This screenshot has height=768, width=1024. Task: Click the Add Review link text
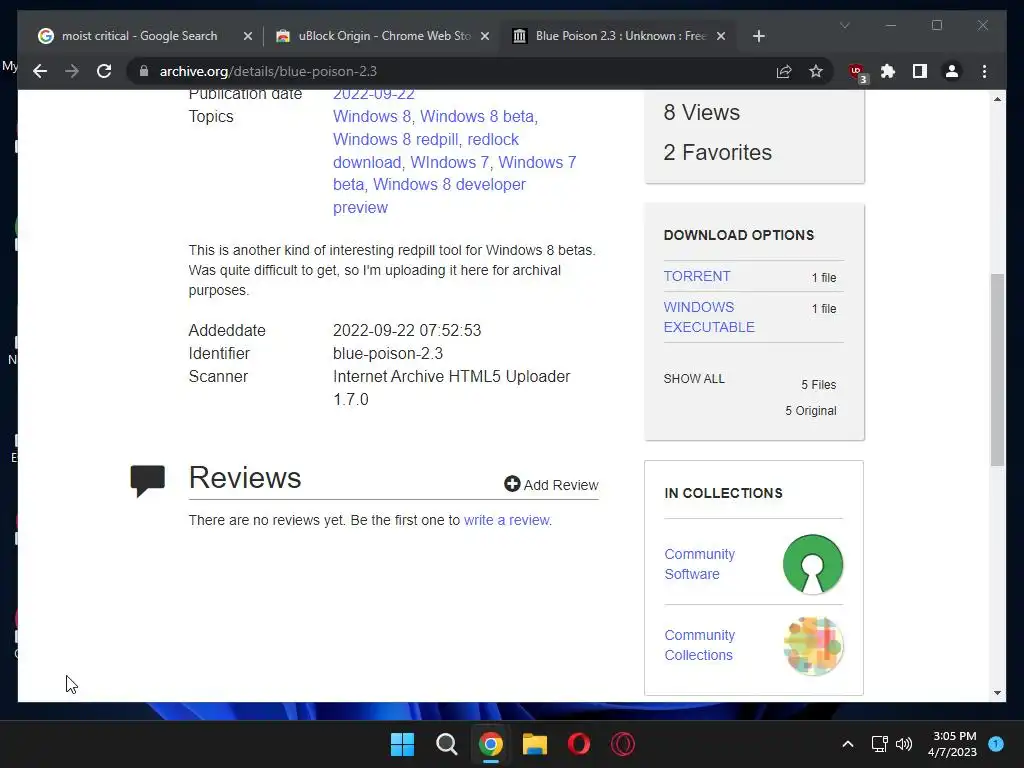(560, 485)
